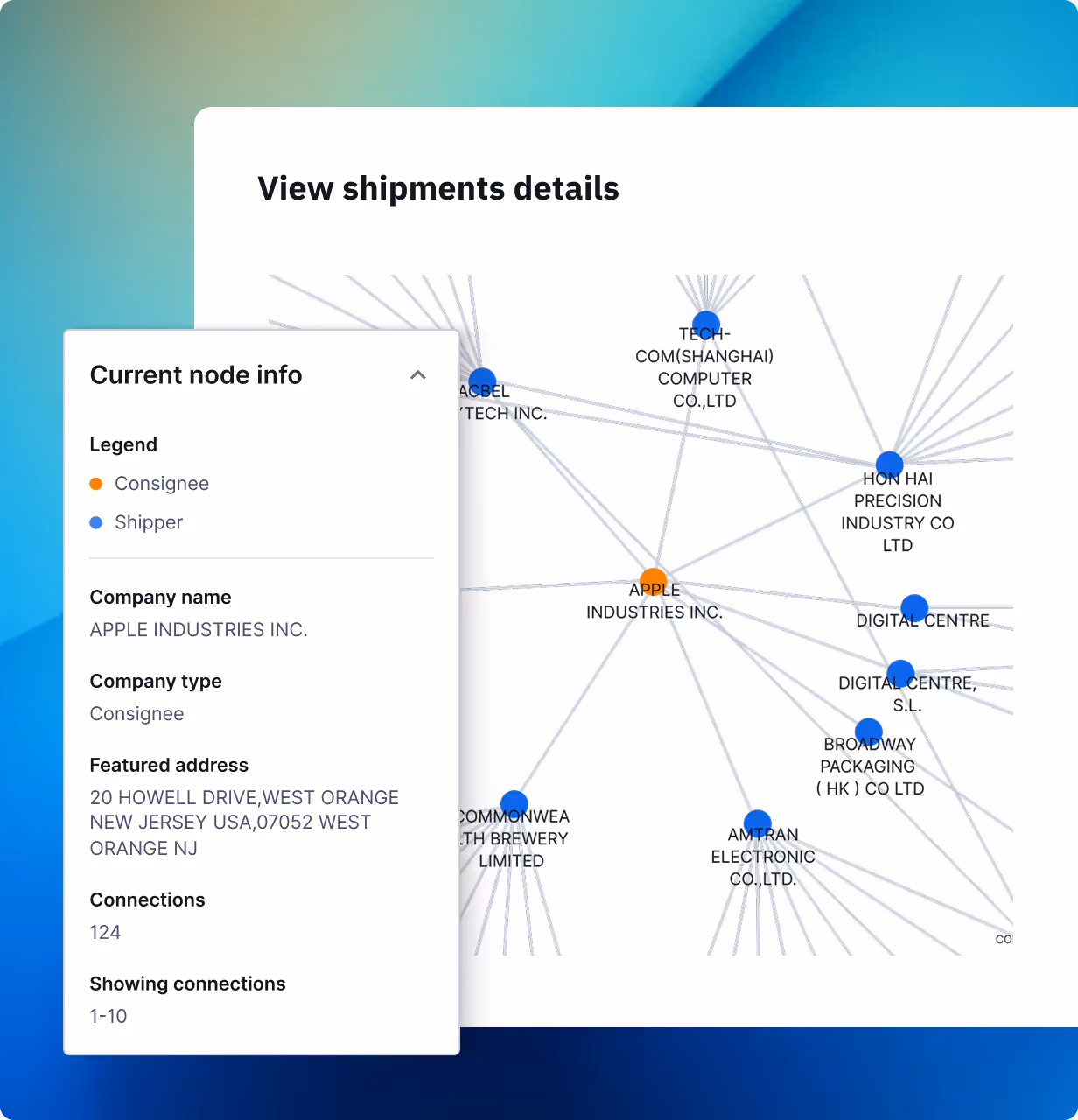Click the Current node info title

[196, 375]
